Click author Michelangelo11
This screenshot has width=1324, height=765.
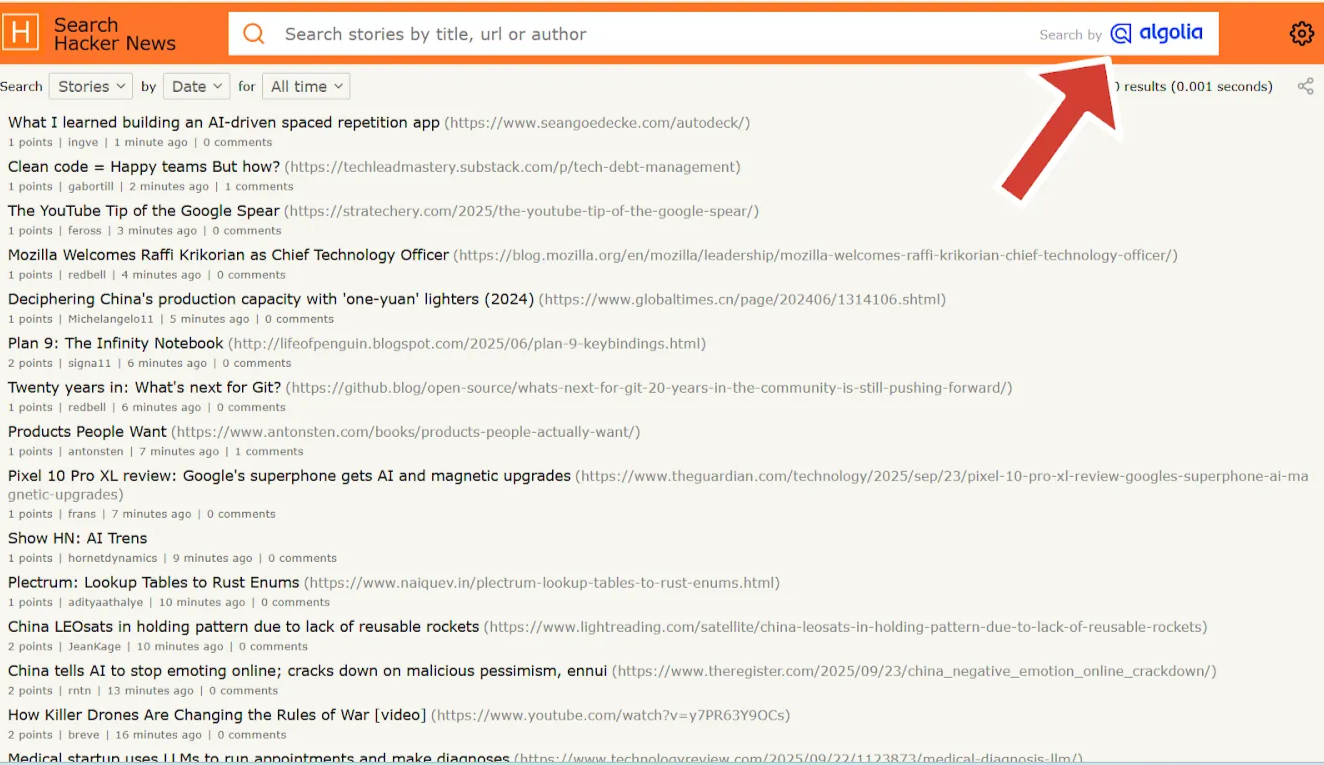pos(111,319)
